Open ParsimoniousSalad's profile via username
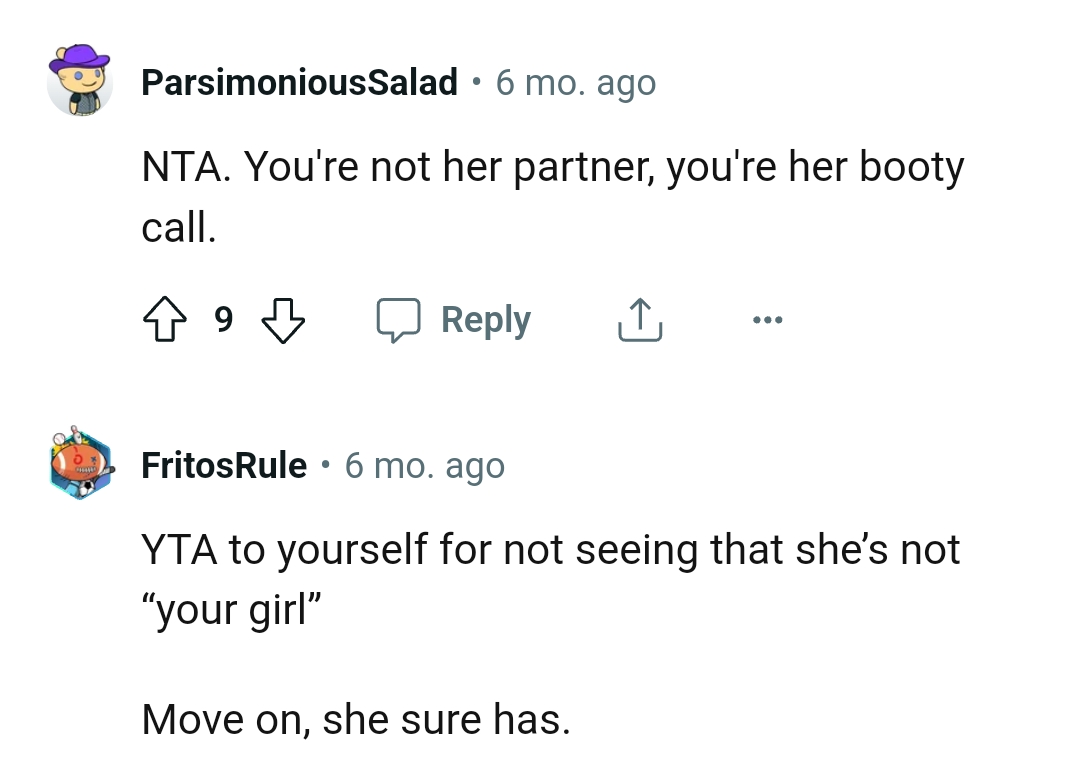Image resolution: width=1080 pixels, height=775 pixels. coord(298,82)
